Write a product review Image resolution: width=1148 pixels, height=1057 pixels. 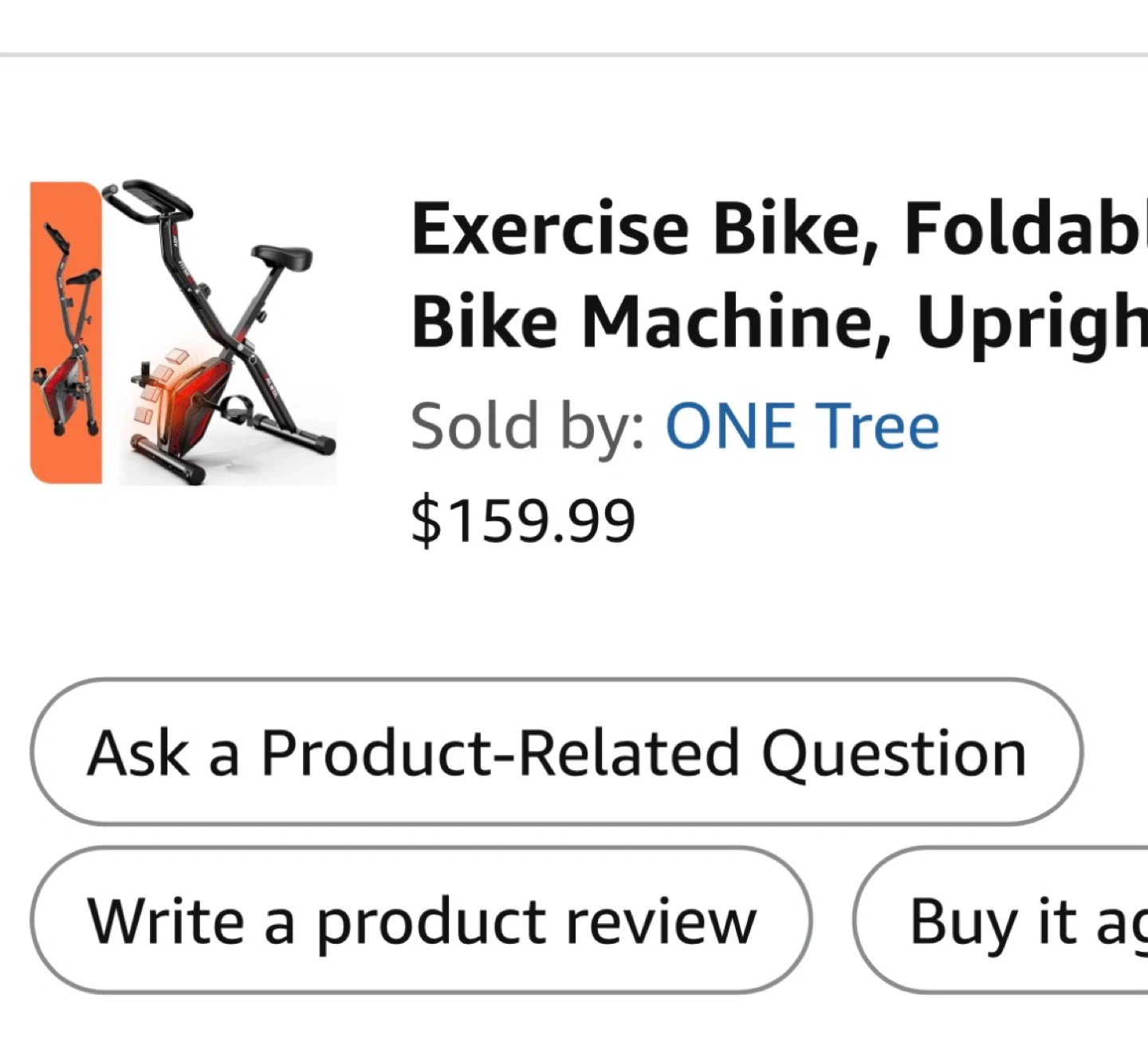click(421, 920)
